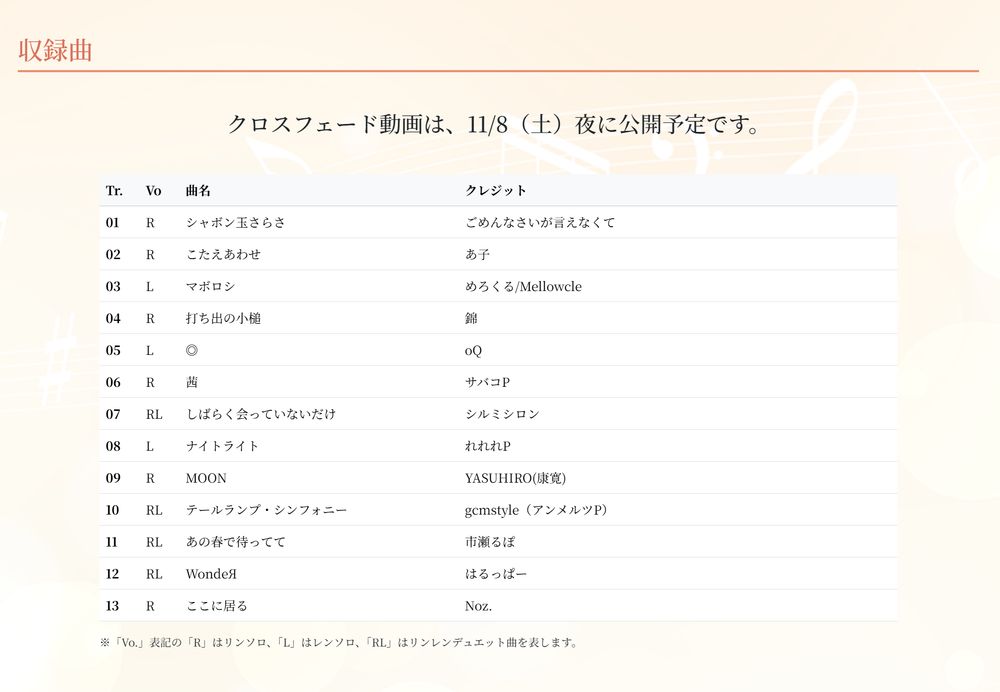Image resolution: width=1000 pixels, height=692 pixels.
Task: Click track number 03
Action: 113,286
